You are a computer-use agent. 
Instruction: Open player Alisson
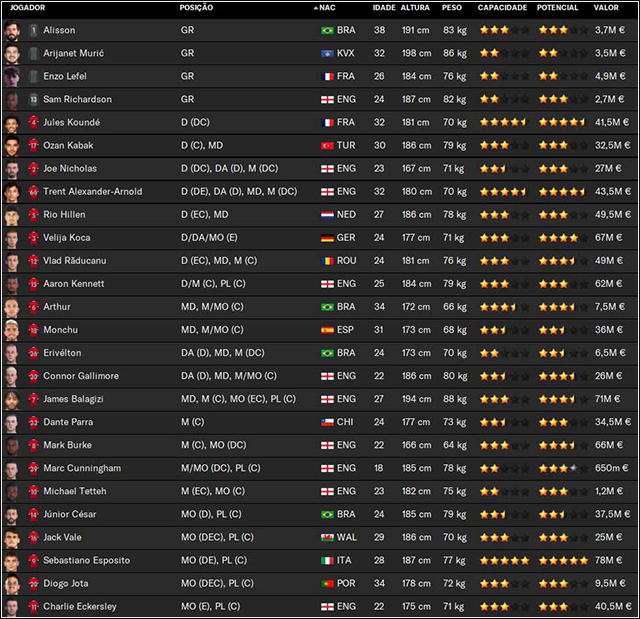[59, 30]
